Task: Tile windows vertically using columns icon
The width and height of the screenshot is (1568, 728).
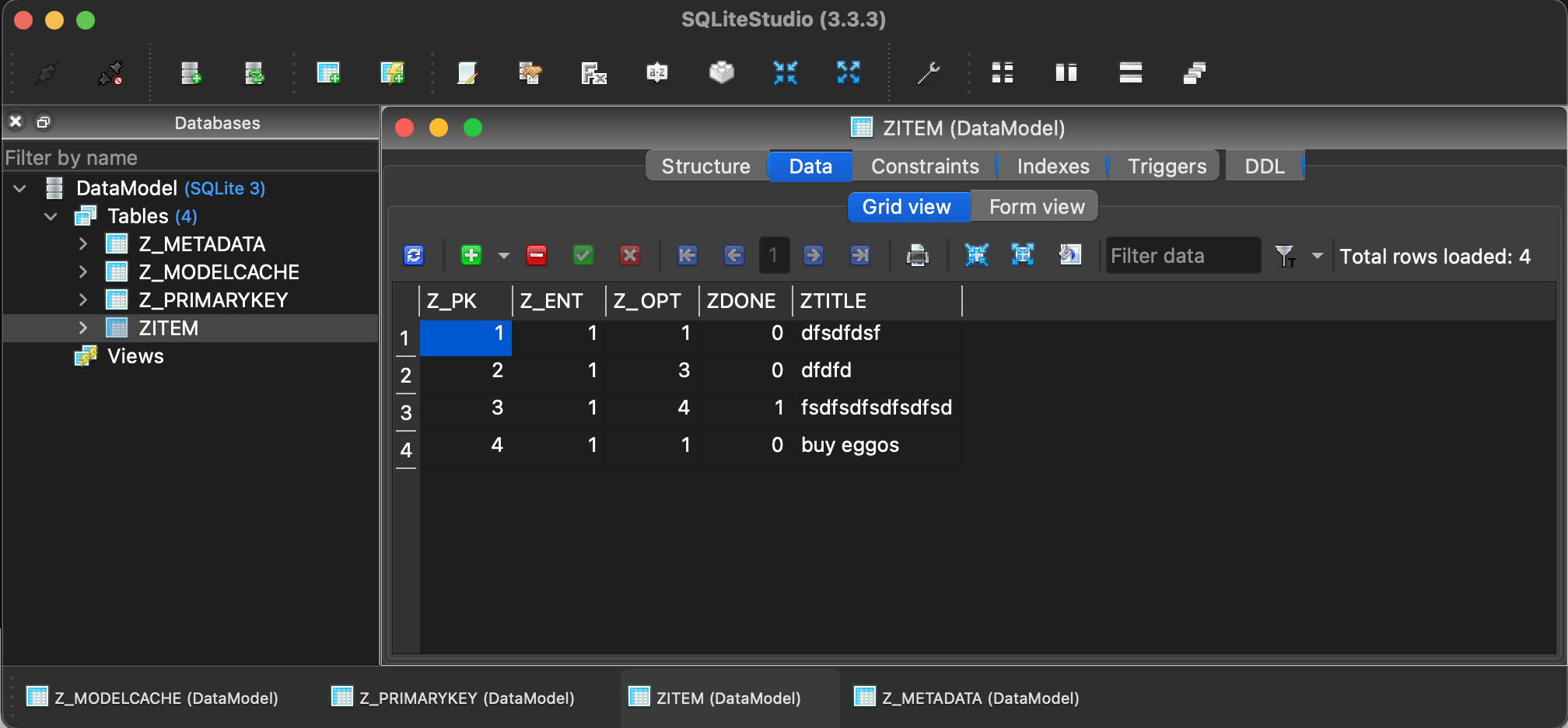Action: (1066, 73)
